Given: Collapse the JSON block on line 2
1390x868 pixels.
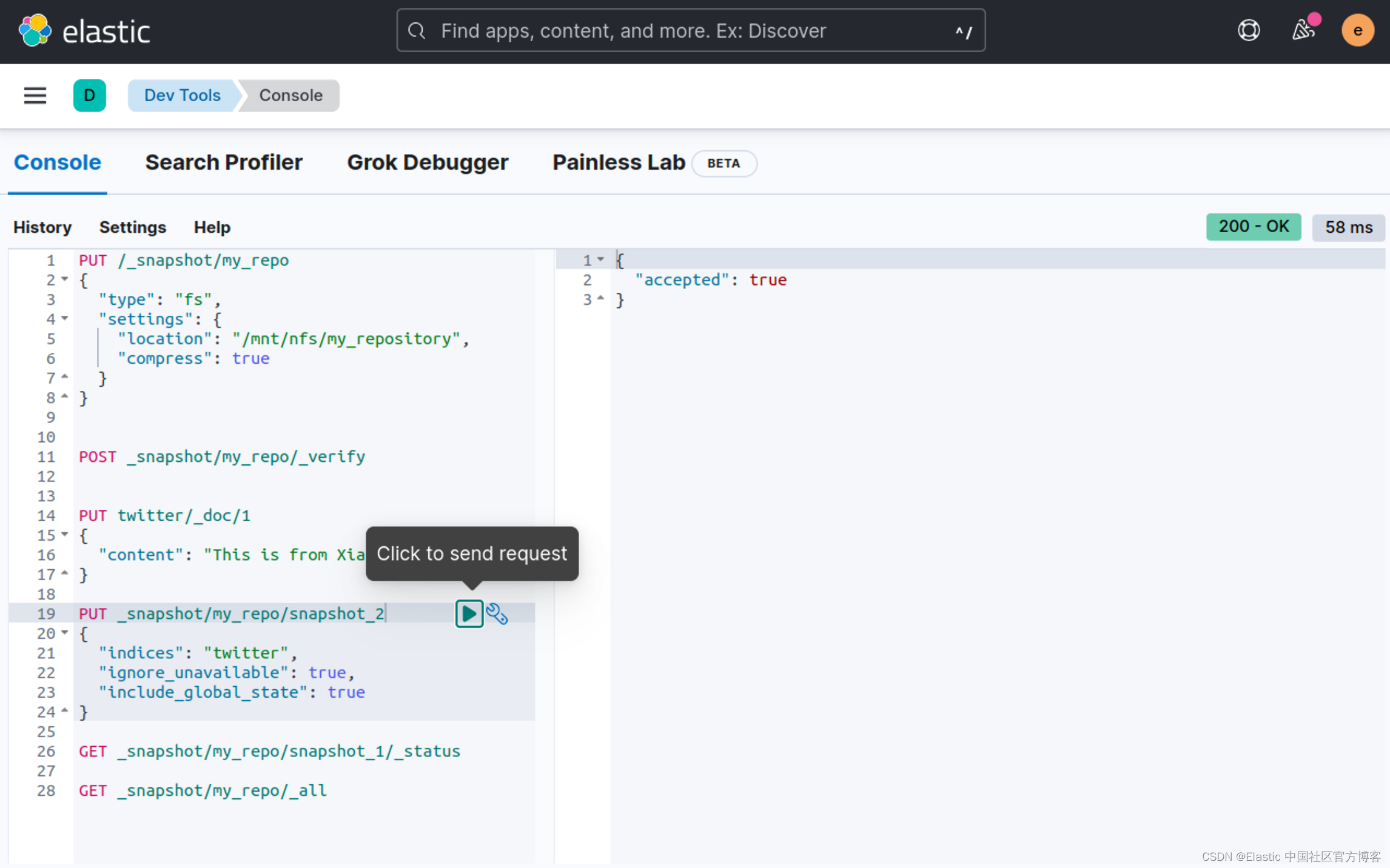Looking at the screenshot, I should [x=65, y=279].
